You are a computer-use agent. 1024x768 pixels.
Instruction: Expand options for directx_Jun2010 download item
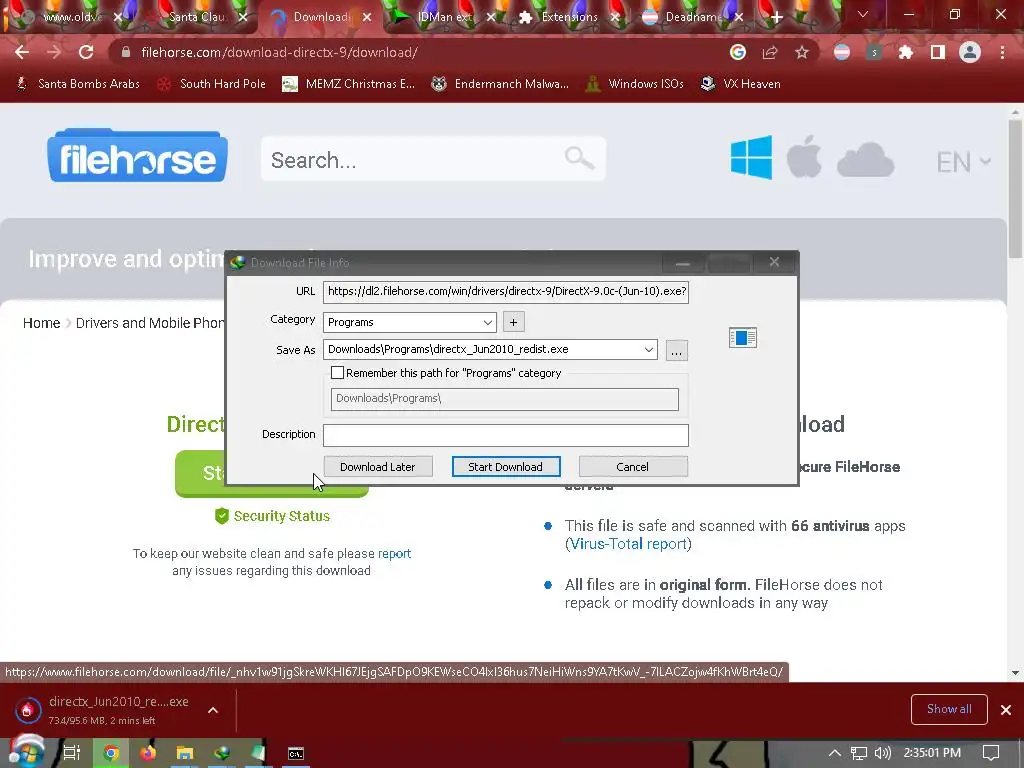213,710
